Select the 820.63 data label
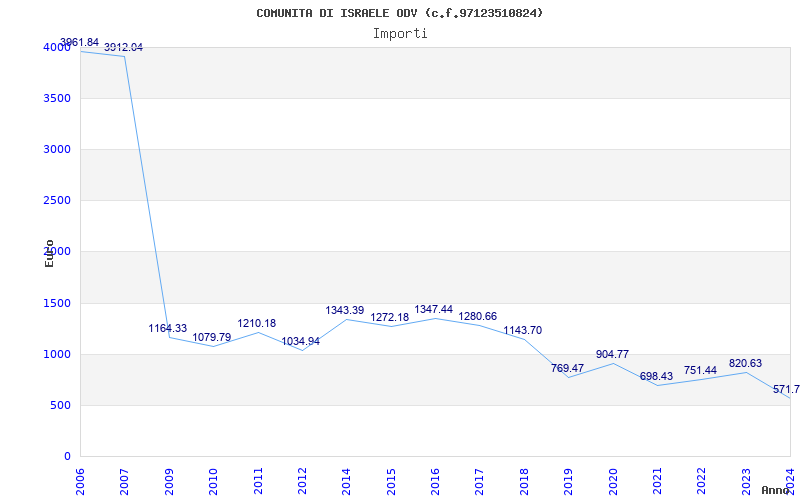The height and width of the screenshot is (500, 800). click(745, 364)
